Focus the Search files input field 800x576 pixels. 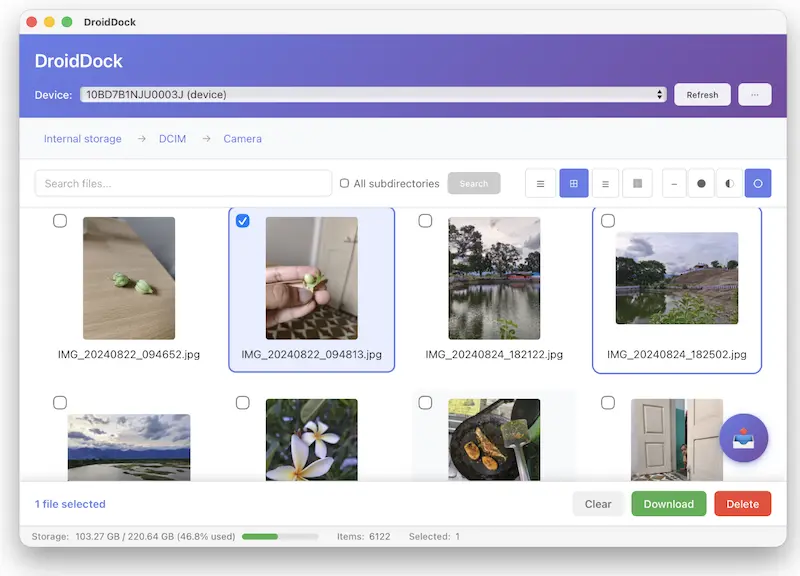pos(183,184)
